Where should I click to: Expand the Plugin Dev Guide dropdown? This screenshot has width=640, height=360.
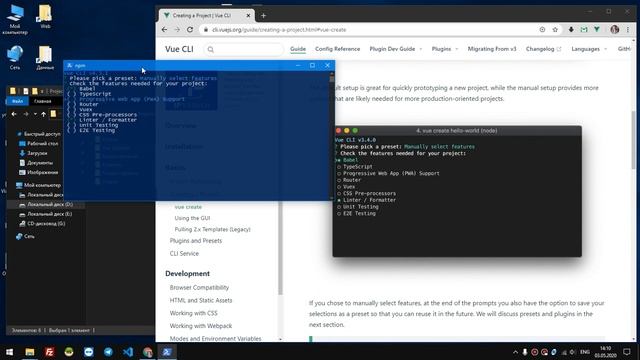pos(396,49)
